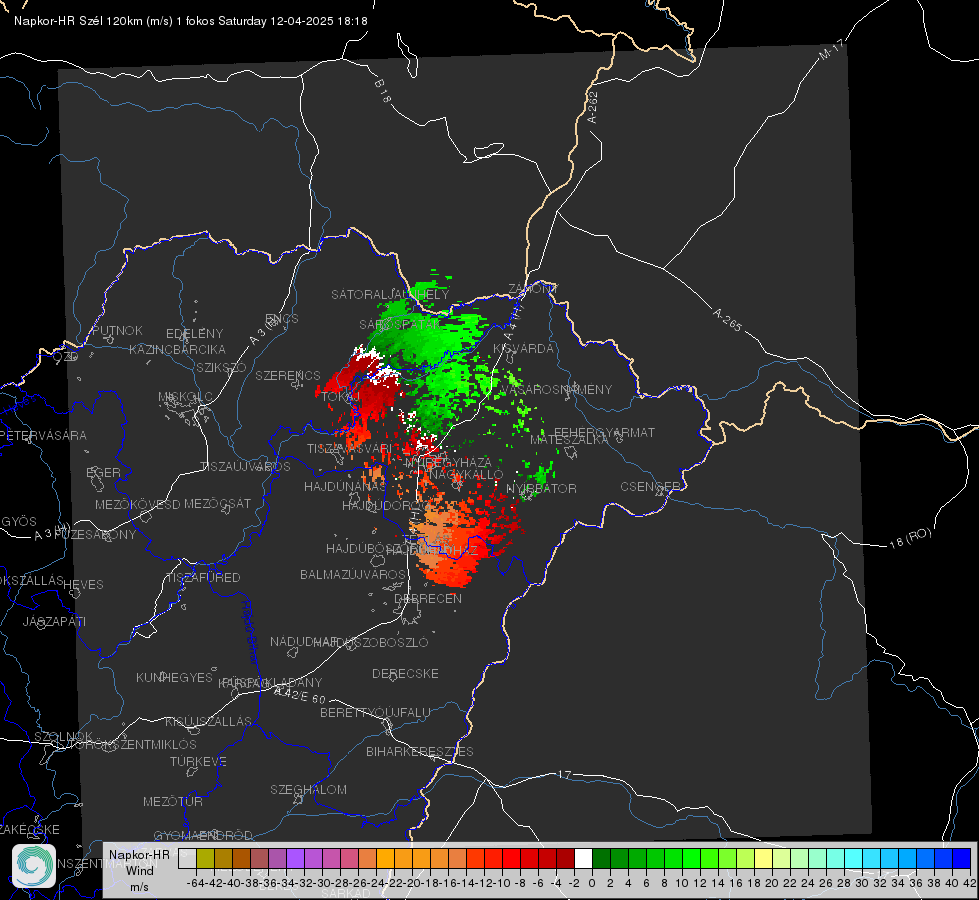Screen dimensions: 979x900
Task: Click the A-265 road label
Action: click(727, 320)
